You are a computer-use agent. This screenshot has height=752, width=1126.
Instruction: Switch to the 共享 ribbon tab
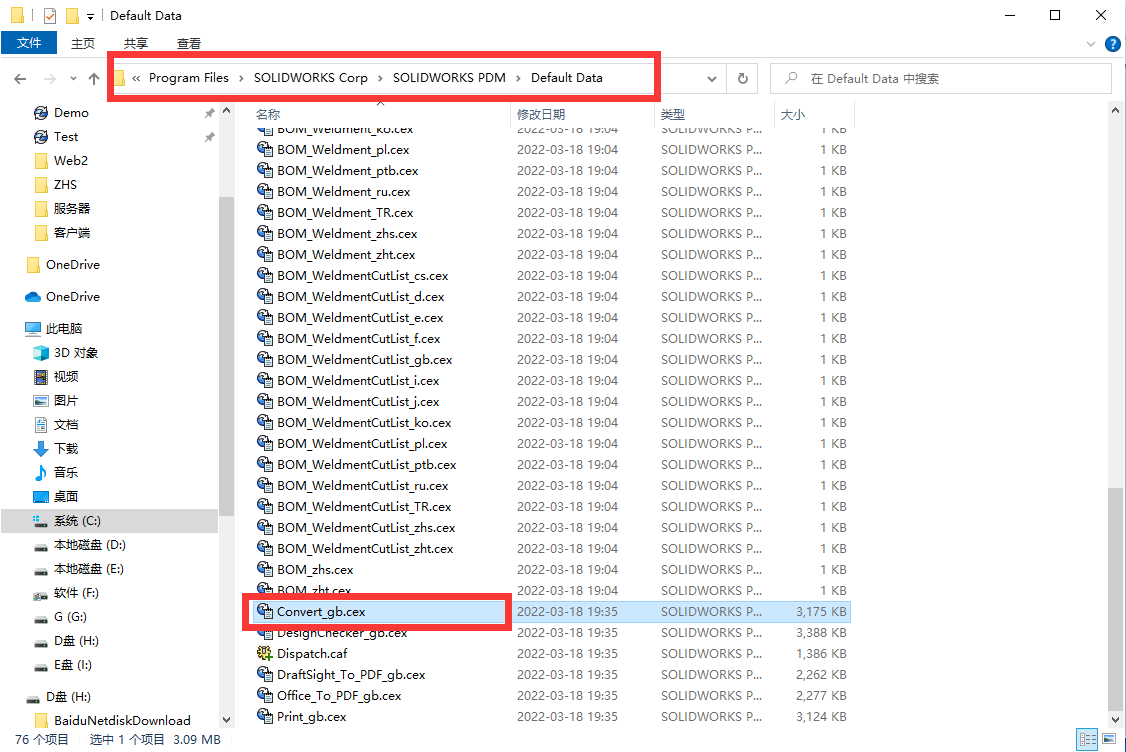(136, 43)
